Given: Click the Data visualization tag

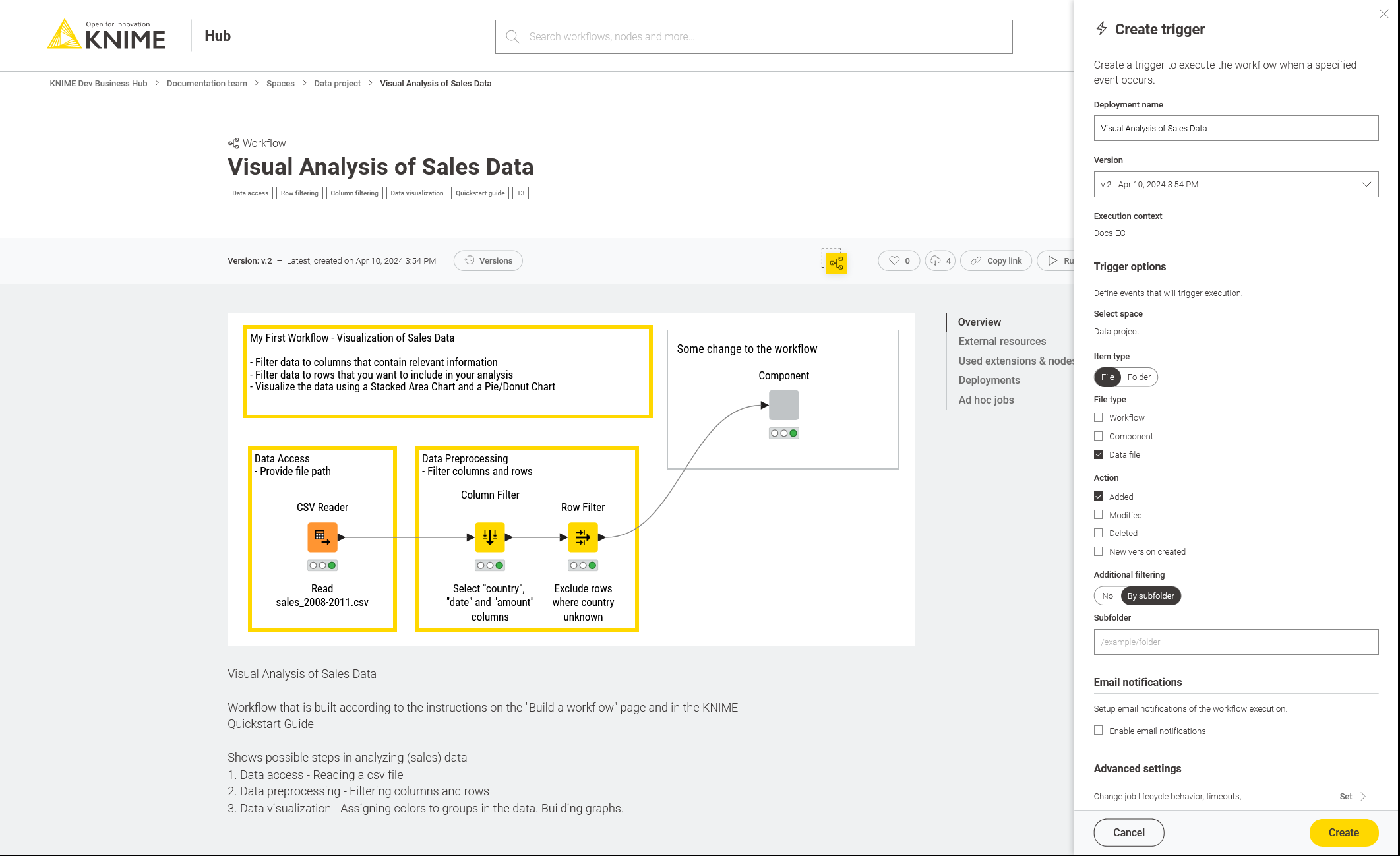Looking at the screenshot, I should (417, 193).
